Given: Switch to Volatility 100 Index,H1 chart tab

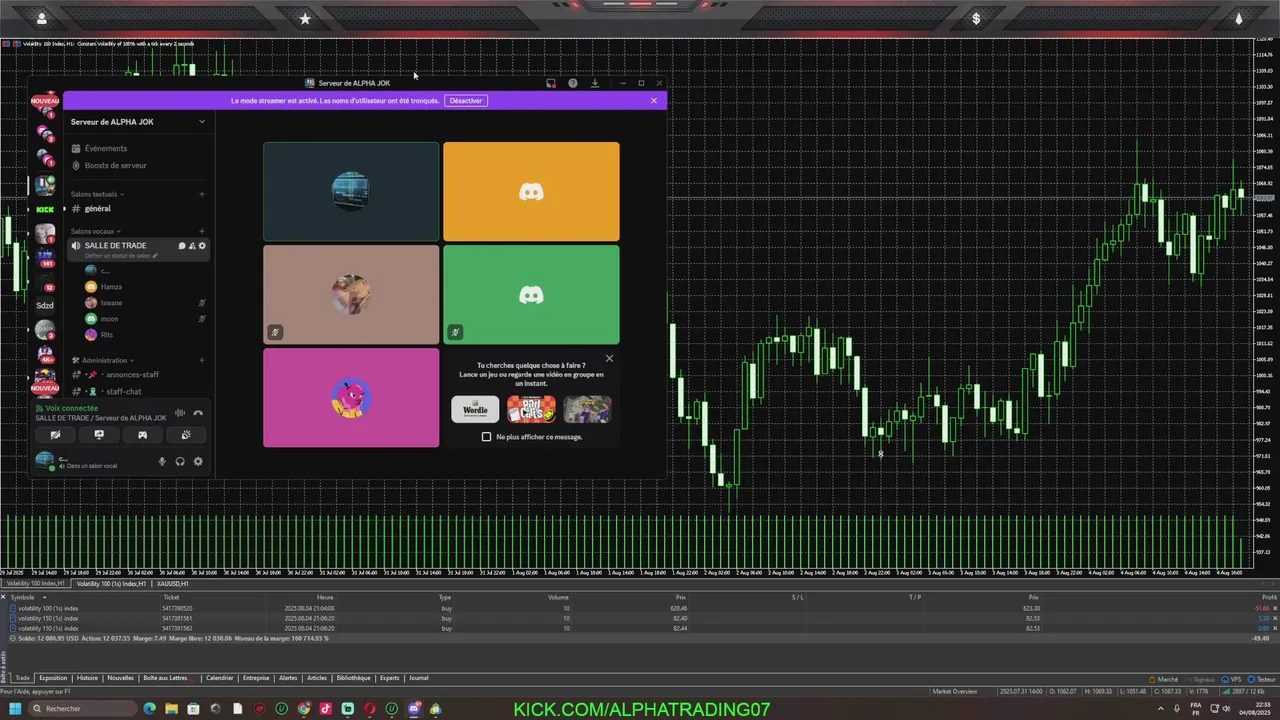Looking at the screenshot, I should 36,584.
